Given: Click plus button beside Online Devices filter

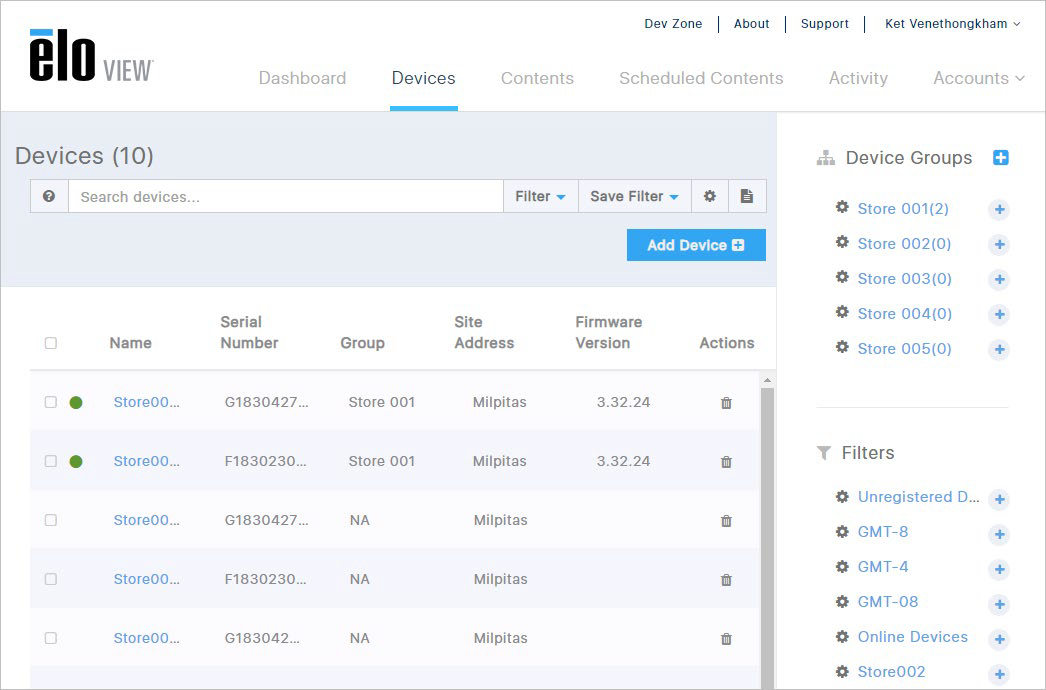Looking at the screenshot, I should pyautogui.click(x=999, y=639).
